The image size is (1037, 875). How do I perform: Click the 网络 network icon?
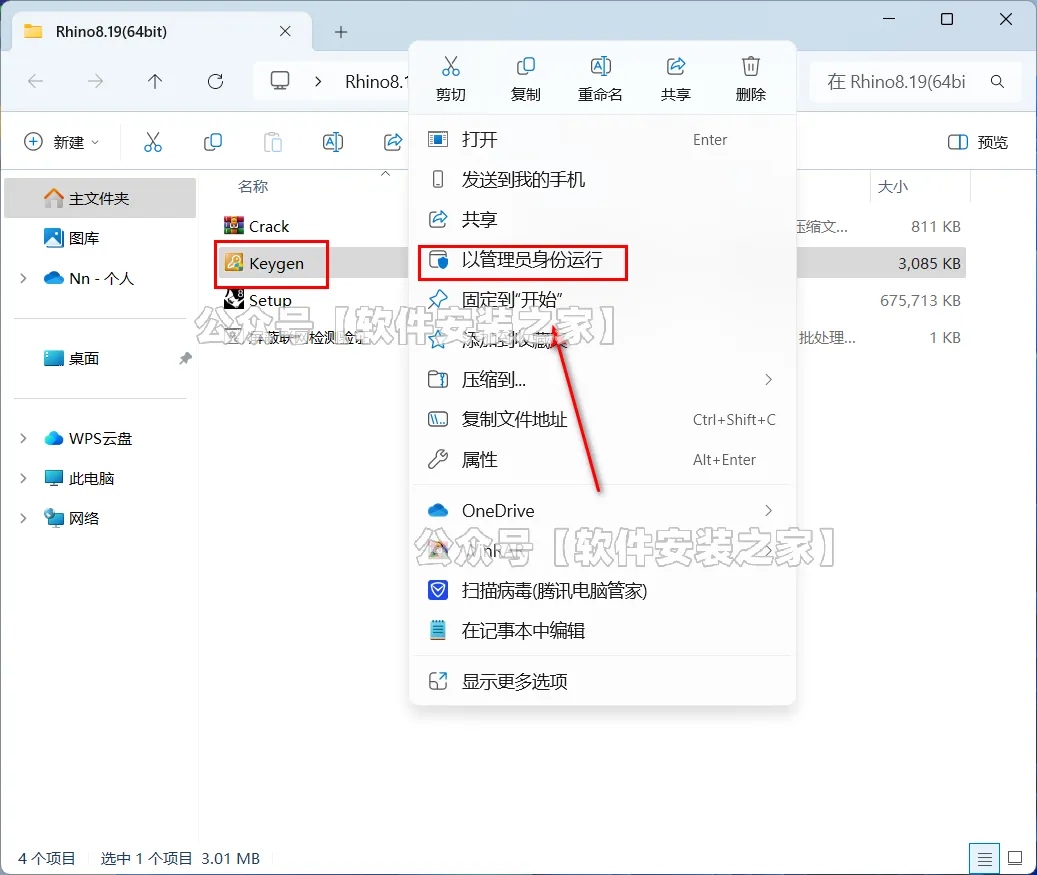pyautogui.click(x=54, y=518)
